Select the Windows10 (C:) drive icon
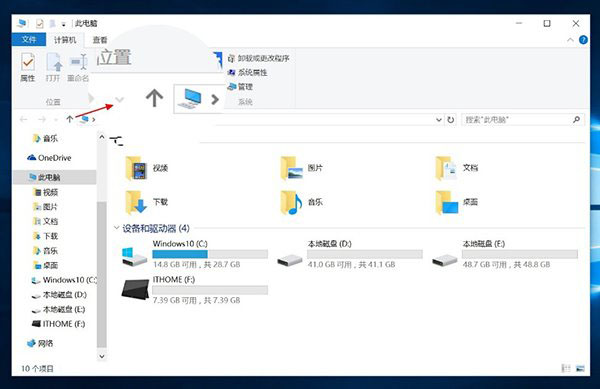 coord(134,257)
